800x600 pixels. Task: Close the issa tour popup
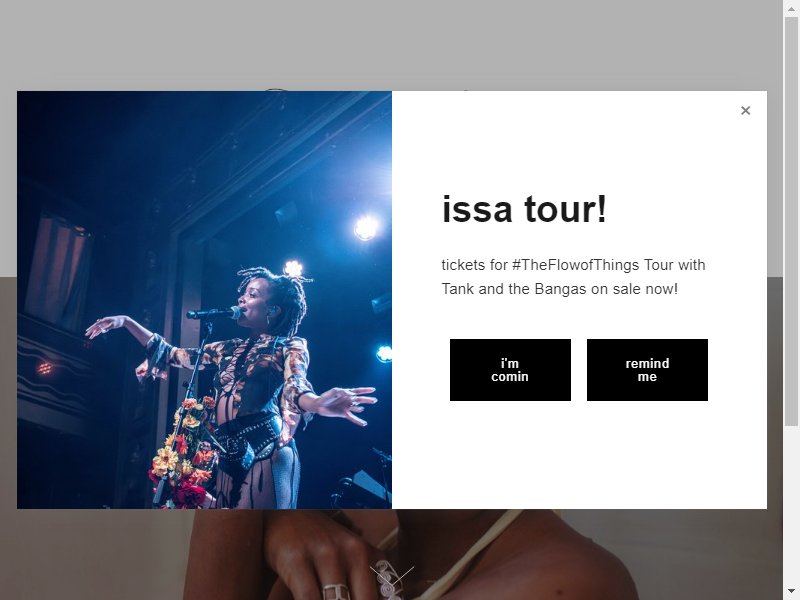tap(745, 110)
